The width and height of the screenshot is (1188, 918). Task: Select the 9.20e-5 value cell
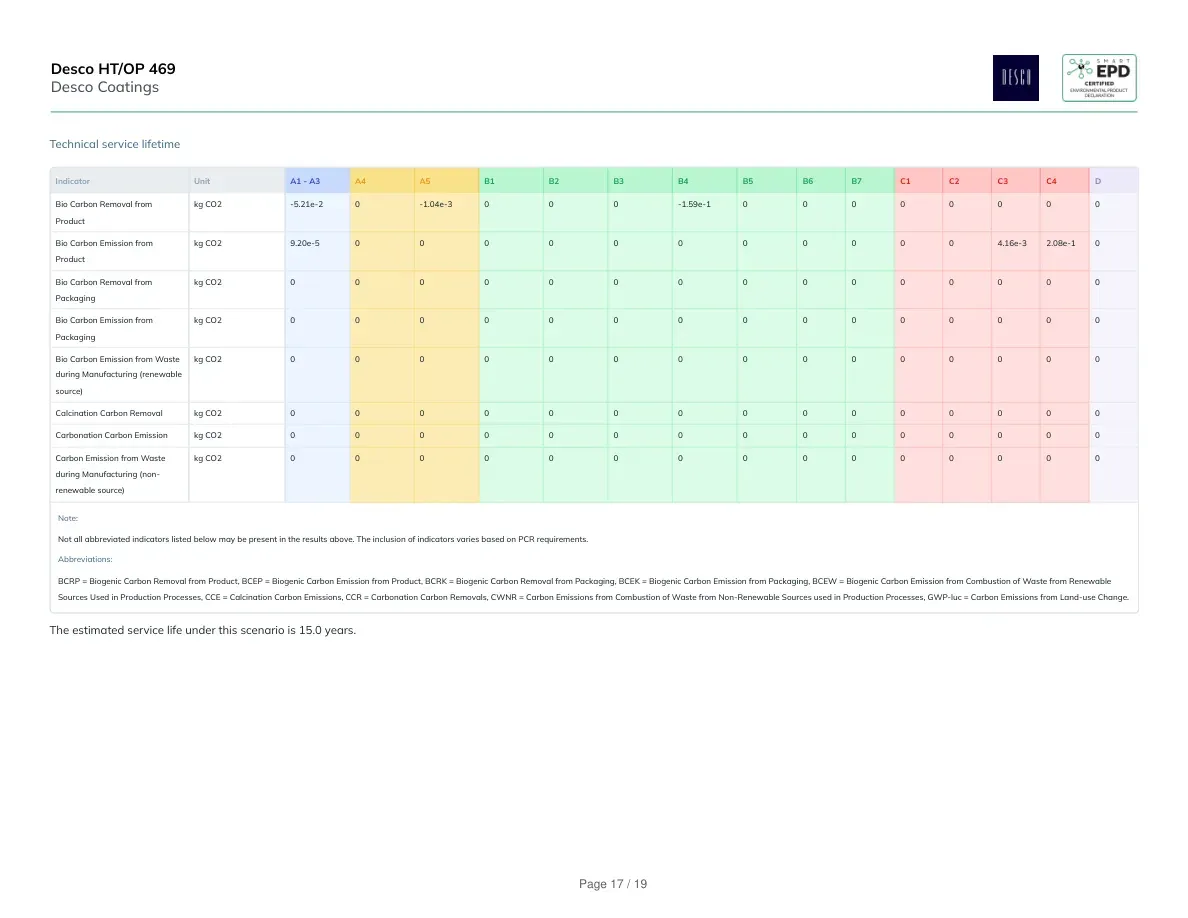pos(305,243)
